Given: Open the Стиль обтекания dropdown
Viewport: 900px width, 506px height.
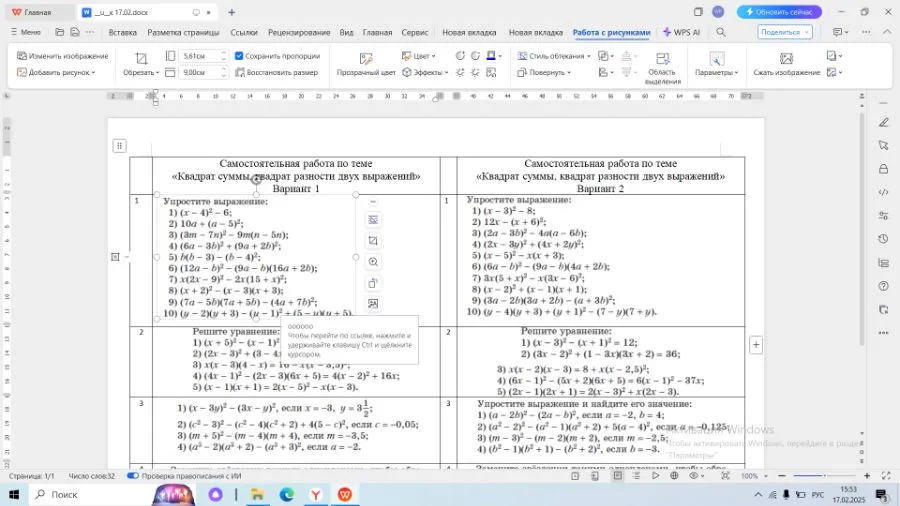Looking at the screenshot, I should pos(555,56).
